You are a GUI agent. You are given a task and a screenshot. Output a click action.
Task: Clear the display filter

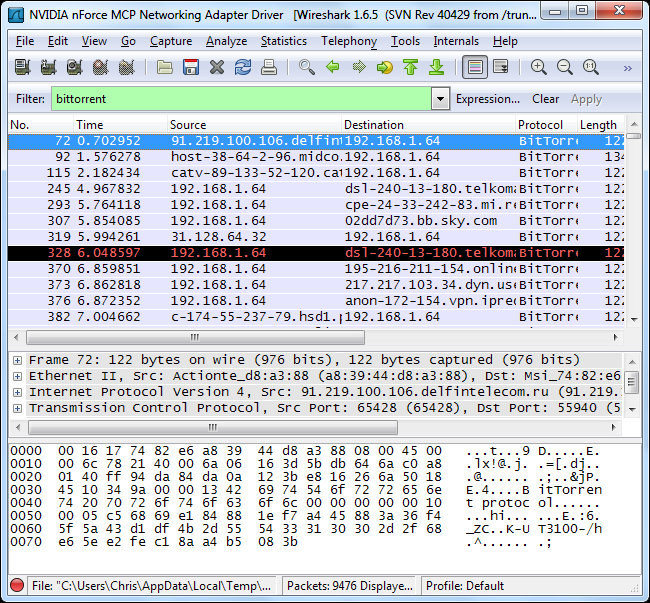[x=546, y=99]
